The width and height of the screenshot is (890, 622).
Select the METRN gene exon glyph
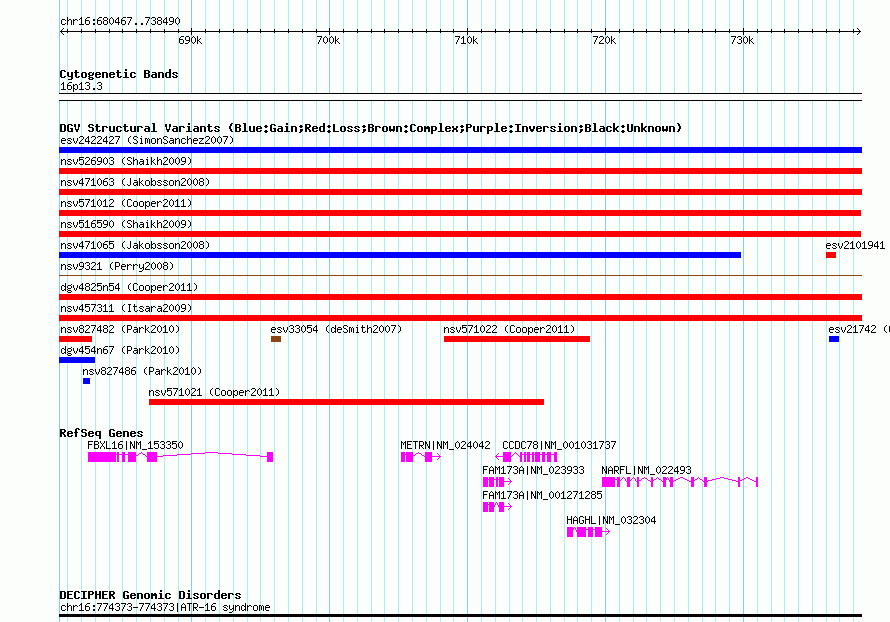click(x=407, y=457)
